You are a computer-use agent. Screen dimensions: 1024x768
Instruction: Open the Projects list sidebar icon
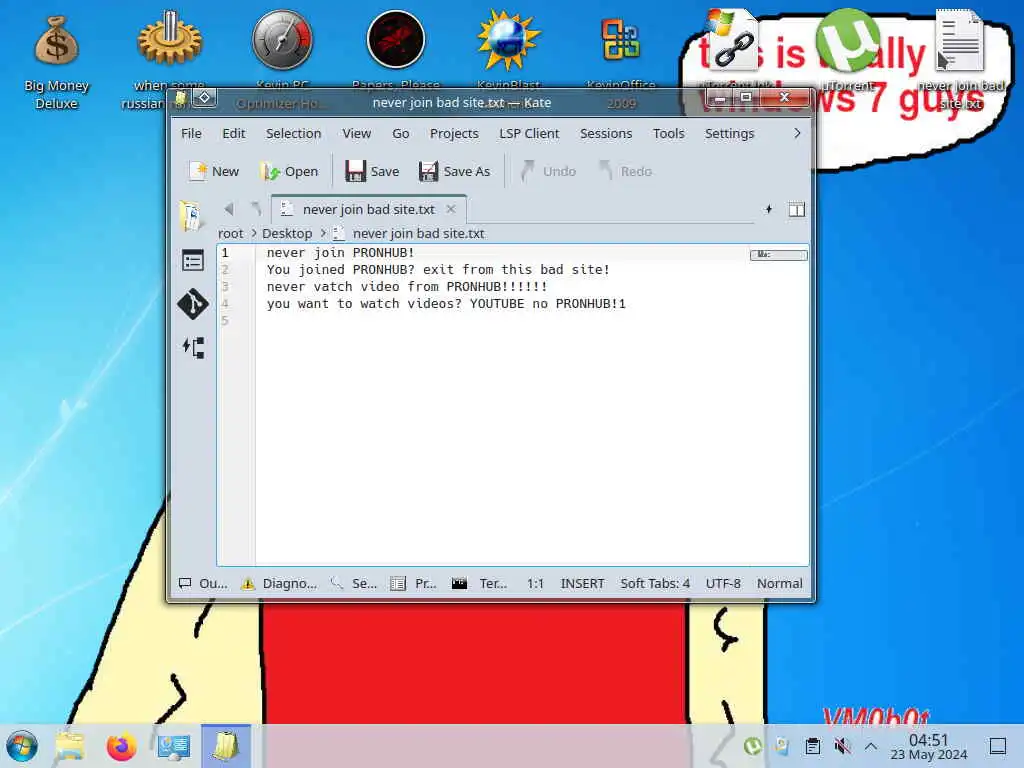193,261
